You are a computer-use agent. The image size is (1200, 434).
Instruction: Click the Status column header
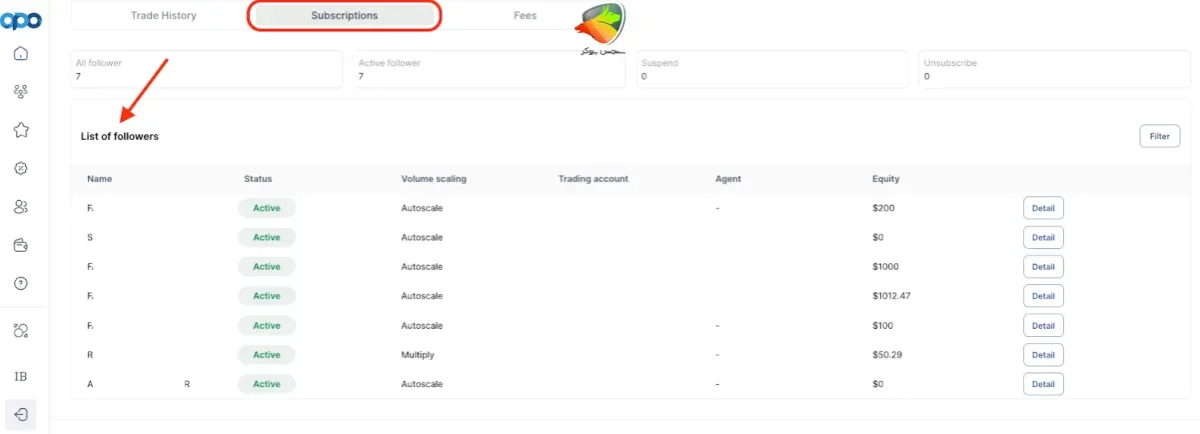pos(258,179)
